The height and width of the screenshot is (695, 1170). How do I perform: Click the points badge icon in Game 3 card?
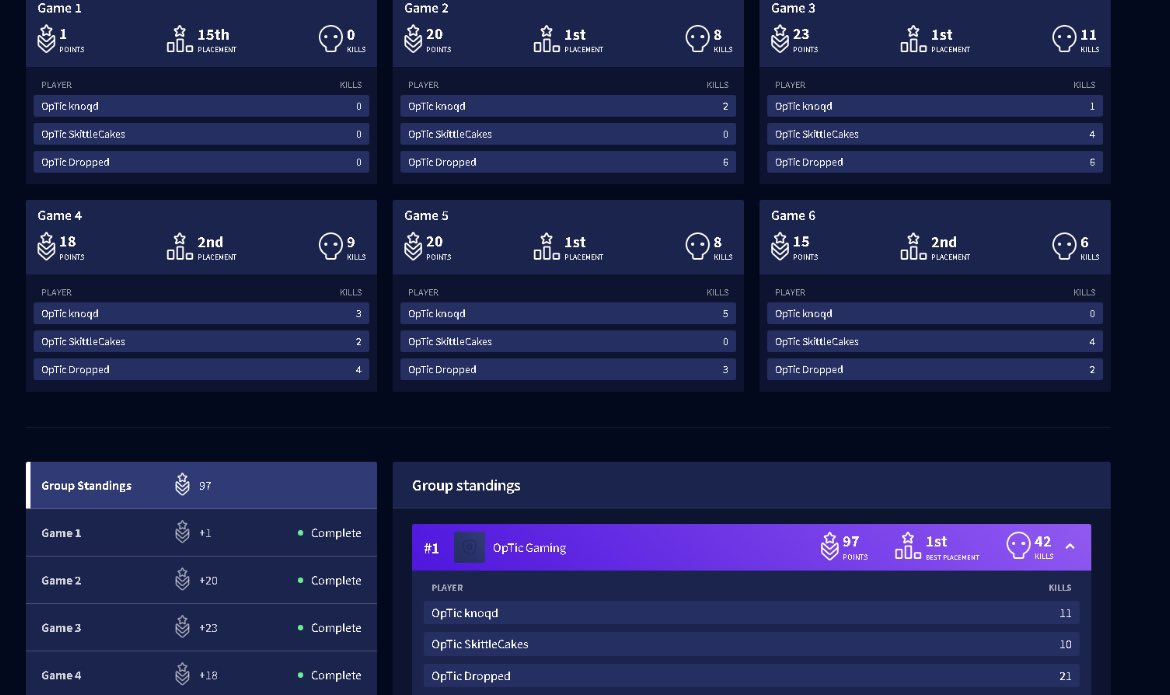[780, 39]
